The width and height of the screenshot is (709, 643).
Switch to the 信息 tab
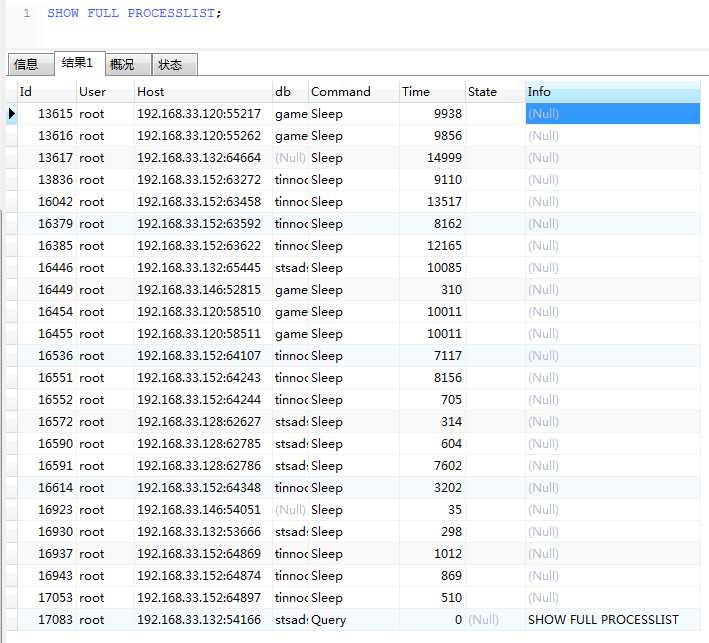click(30, 64)
